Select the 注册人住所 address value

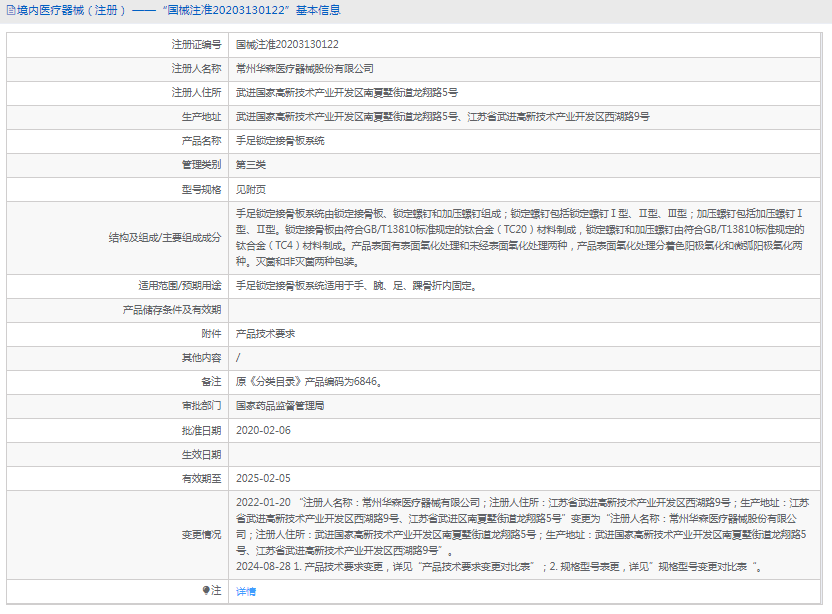[x=346, y=92]
